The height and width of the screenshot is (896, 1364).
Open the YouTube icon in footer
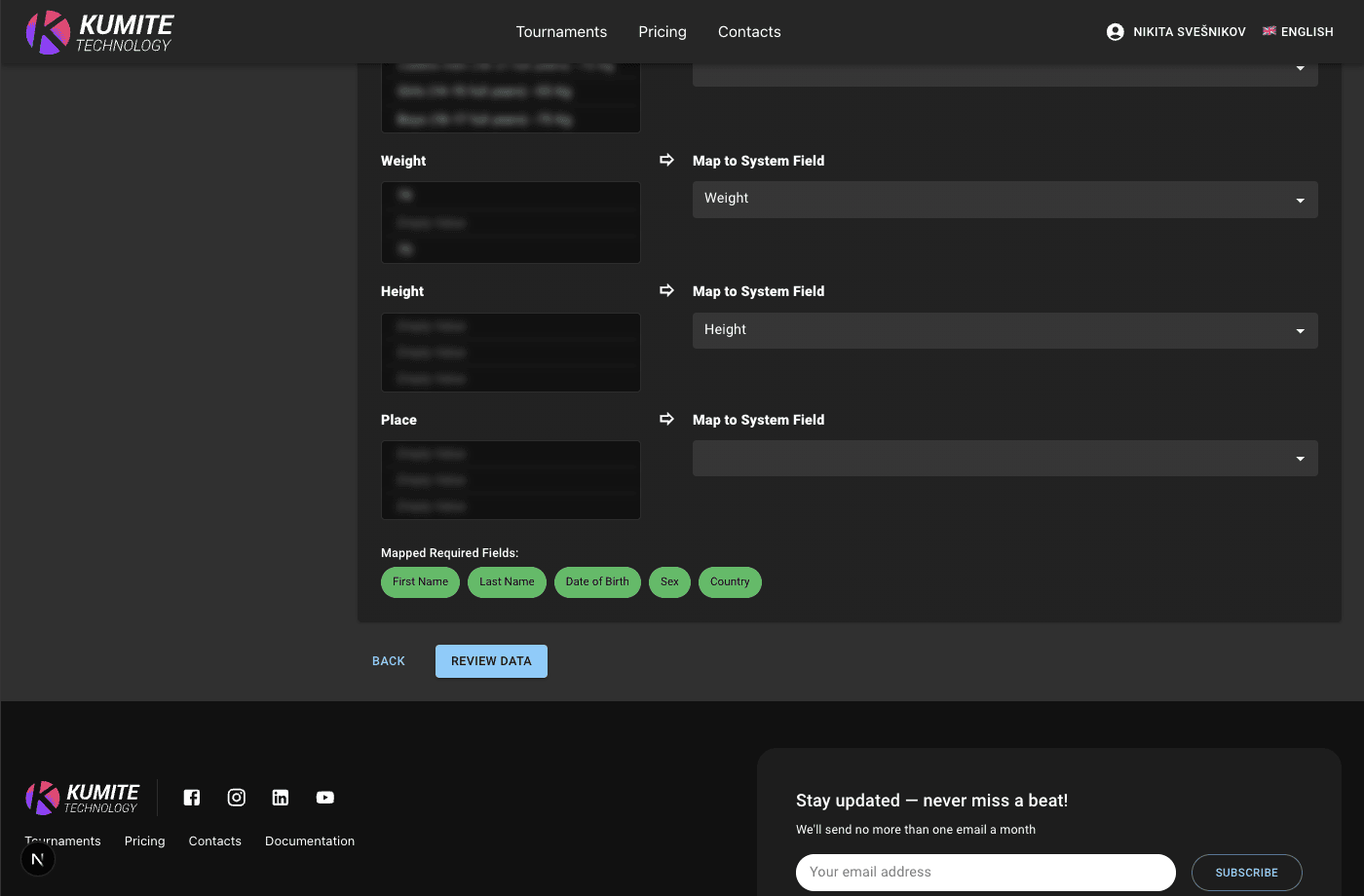tap(325, 798)
